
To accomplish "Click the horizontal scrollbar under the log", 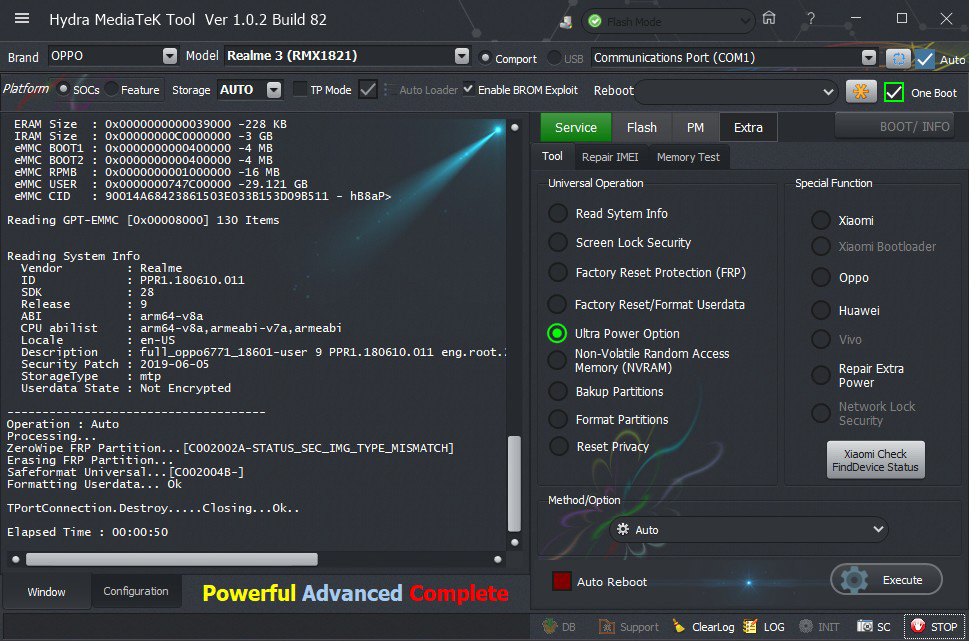I will (x=171, y=559).
